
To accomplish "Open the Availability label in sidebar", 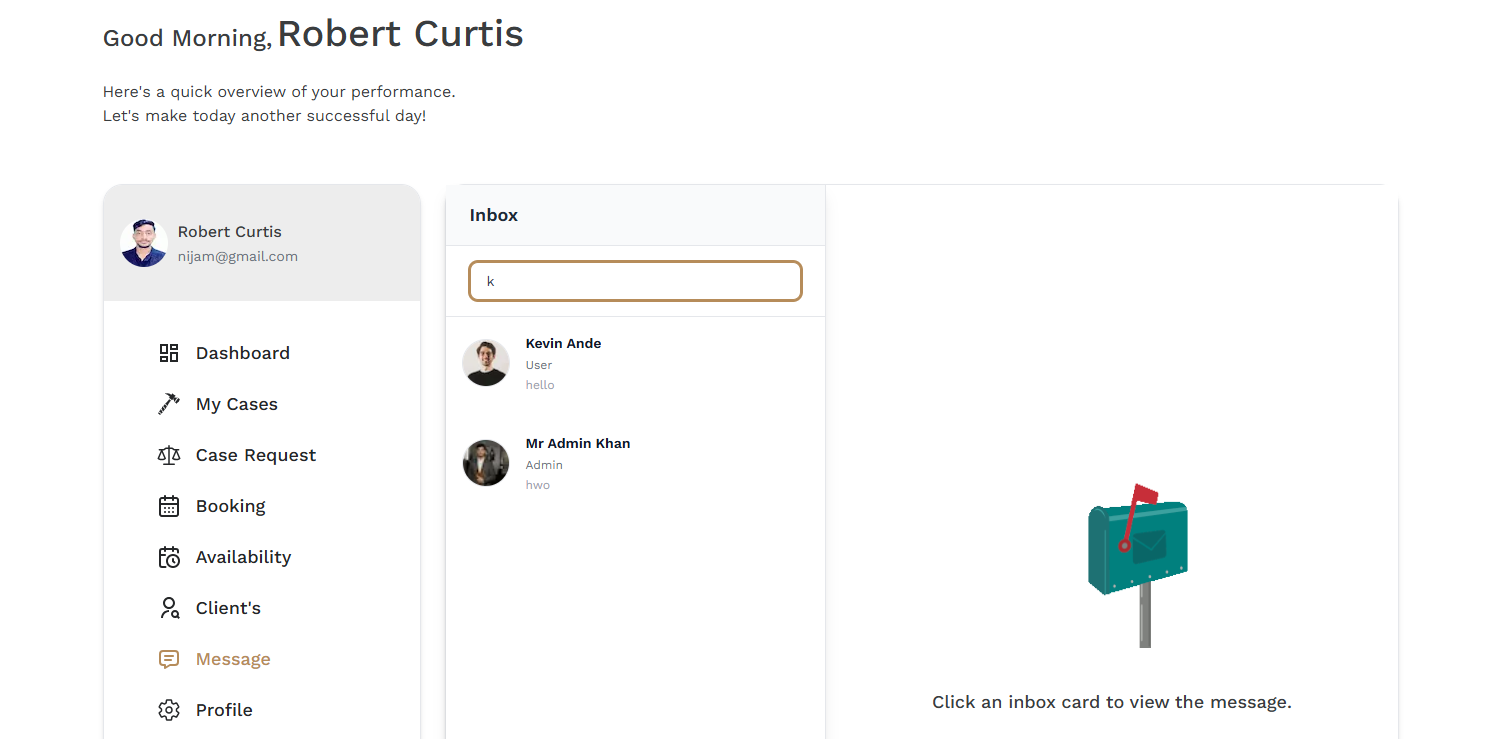I will [x=244, y=557].
